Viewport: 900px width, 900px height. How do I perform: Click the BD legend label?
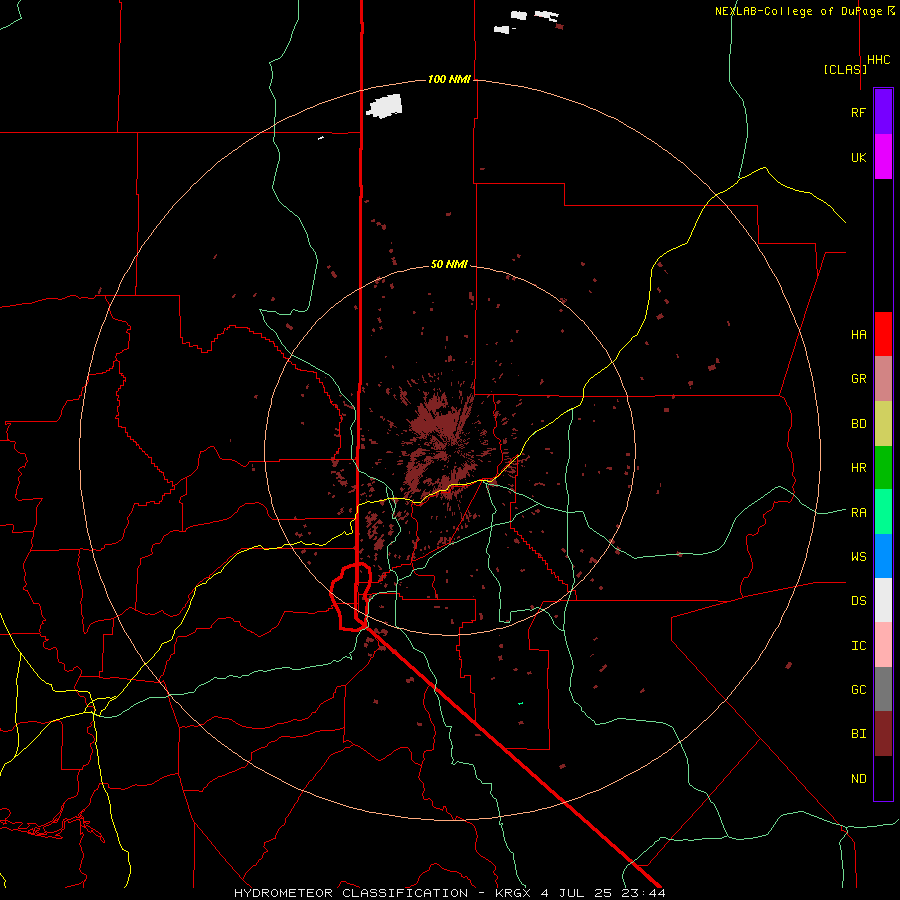[x=858, y=424]
